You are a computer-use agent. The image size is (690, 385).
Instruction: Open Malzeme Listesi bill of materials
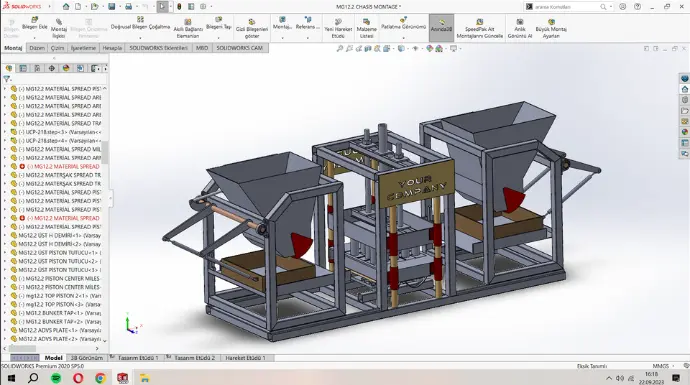coord(367,29)
